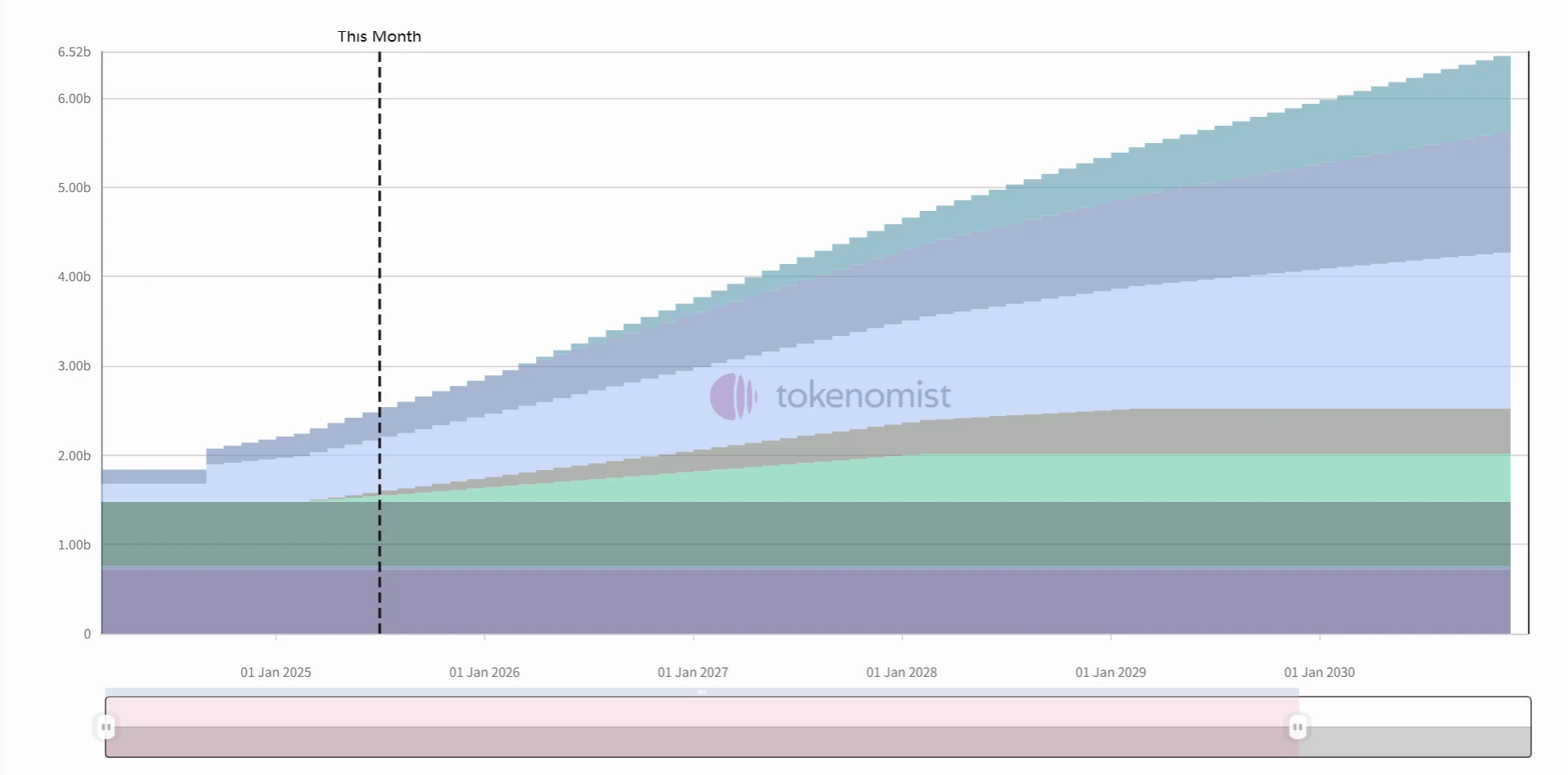Click the 01 Jan 2025 axis label
Image resolution: width=1568 pixels, height=775 pixels.
click(x=276, y=672)
